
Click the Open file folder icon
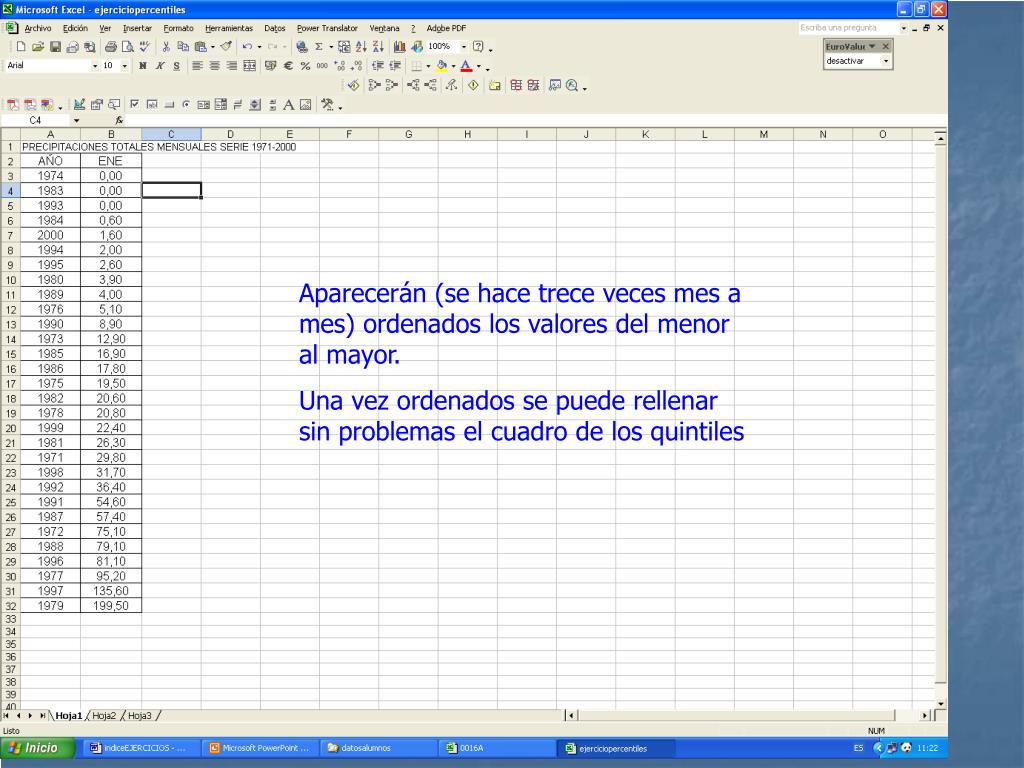38,46
